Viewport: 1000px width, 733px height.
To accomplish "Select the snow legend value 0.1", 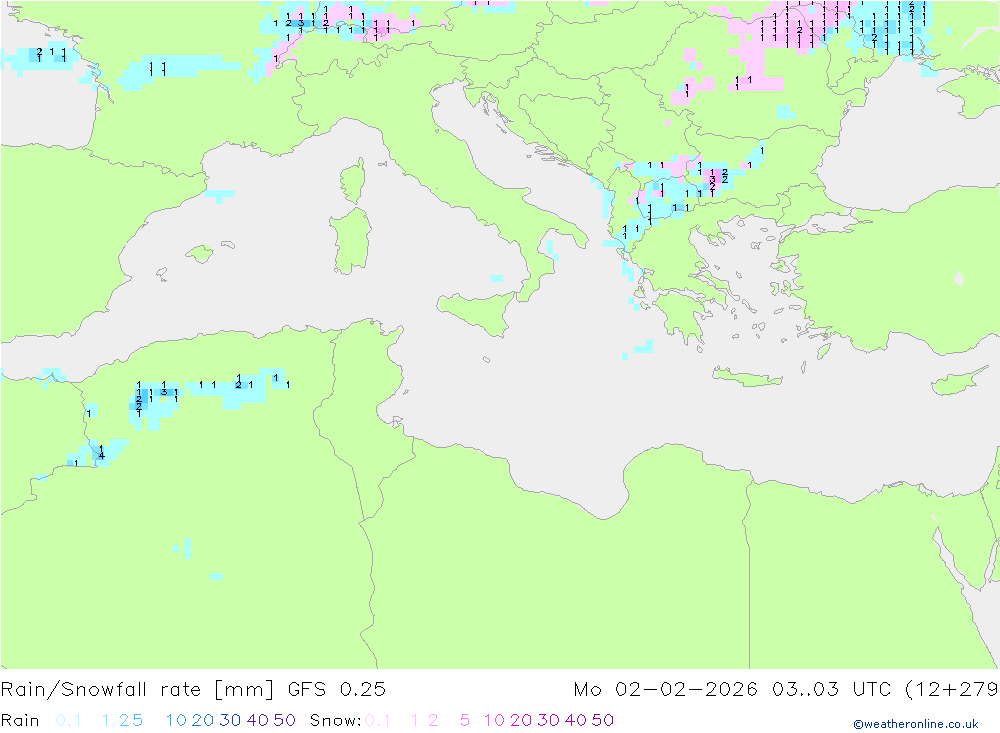I will tap(378, 720).
